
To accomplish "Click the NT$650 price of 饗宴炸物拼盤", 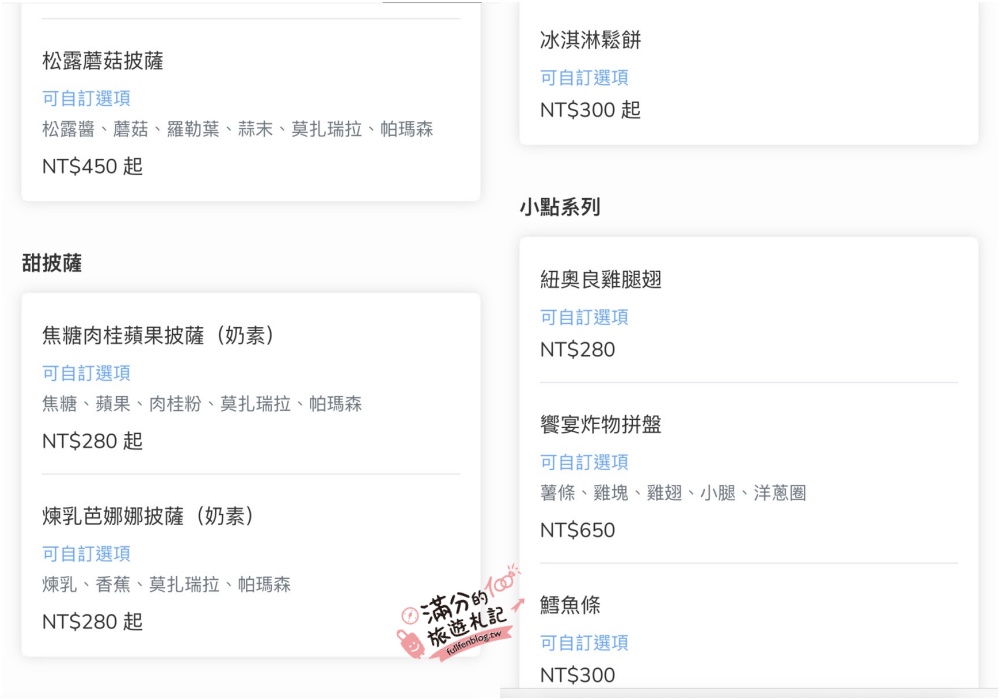I will [x=577, y=530].
